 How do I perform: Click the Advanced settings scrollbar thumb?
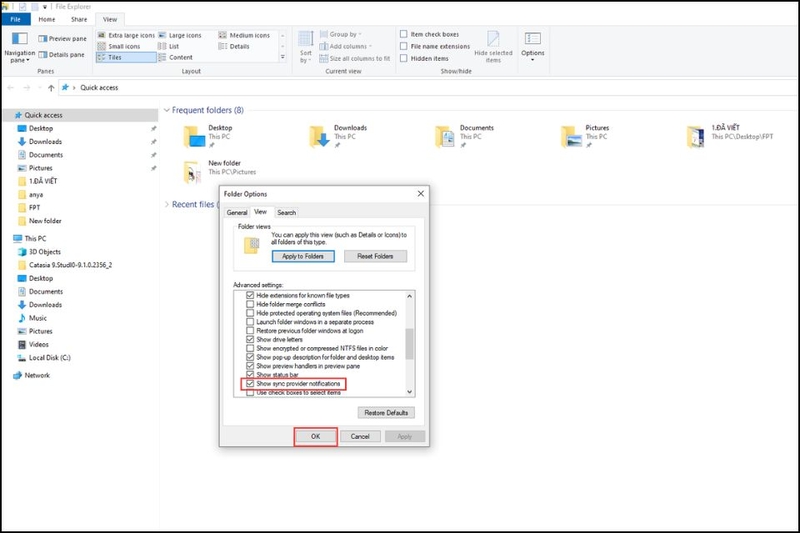pyautogui.click(x=409, y=344)
